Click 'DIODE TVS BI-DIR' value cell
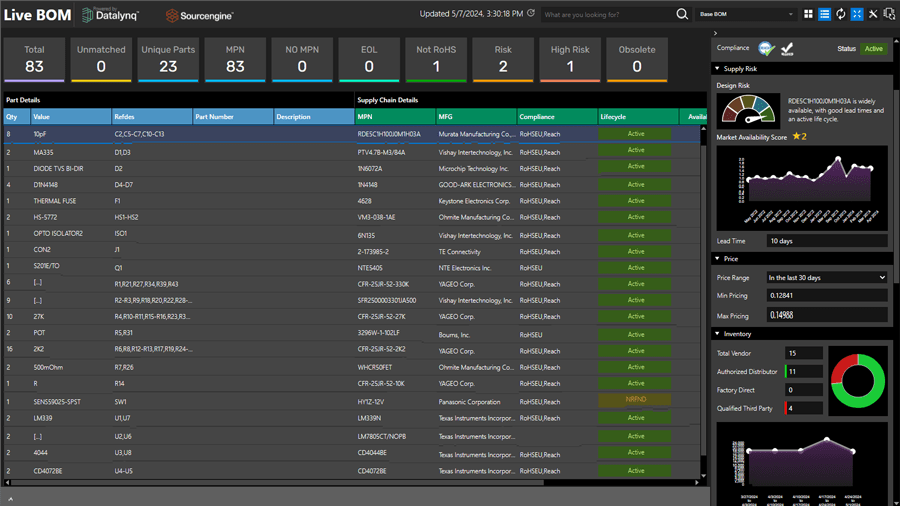 [58, 169]
